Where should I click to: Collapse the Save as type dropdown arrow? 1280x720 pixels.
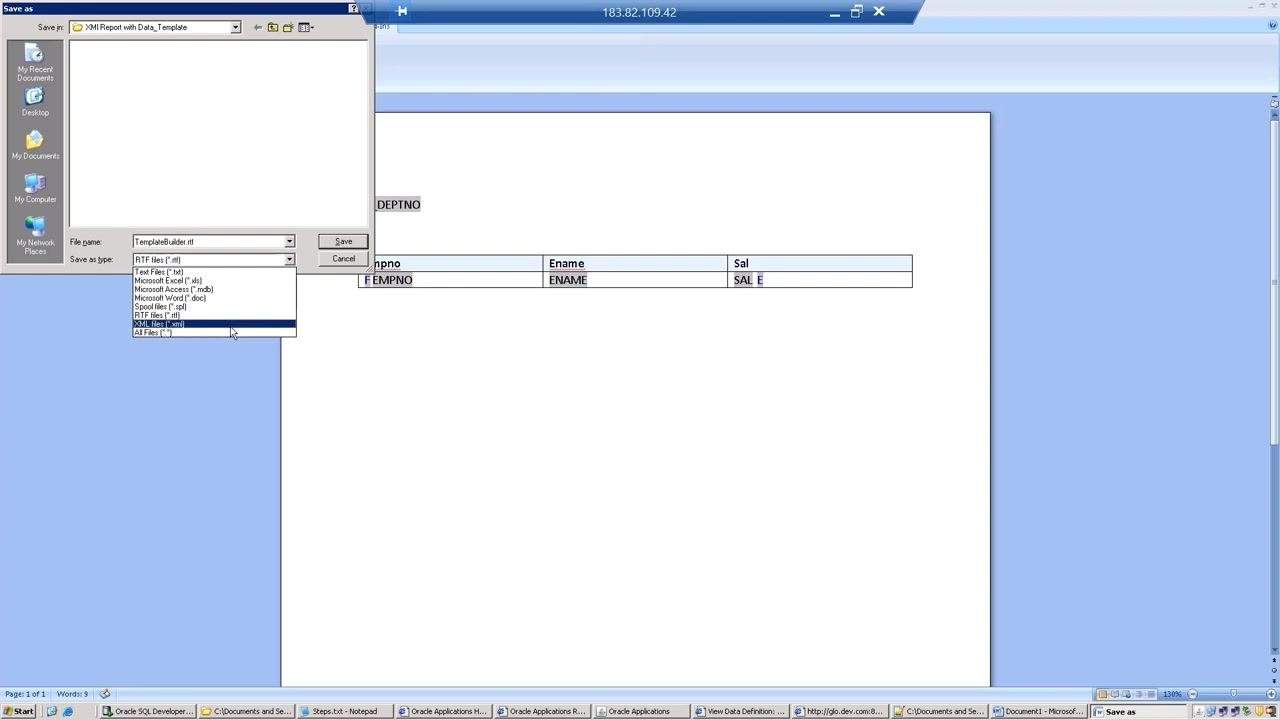(x=289, y=260)
